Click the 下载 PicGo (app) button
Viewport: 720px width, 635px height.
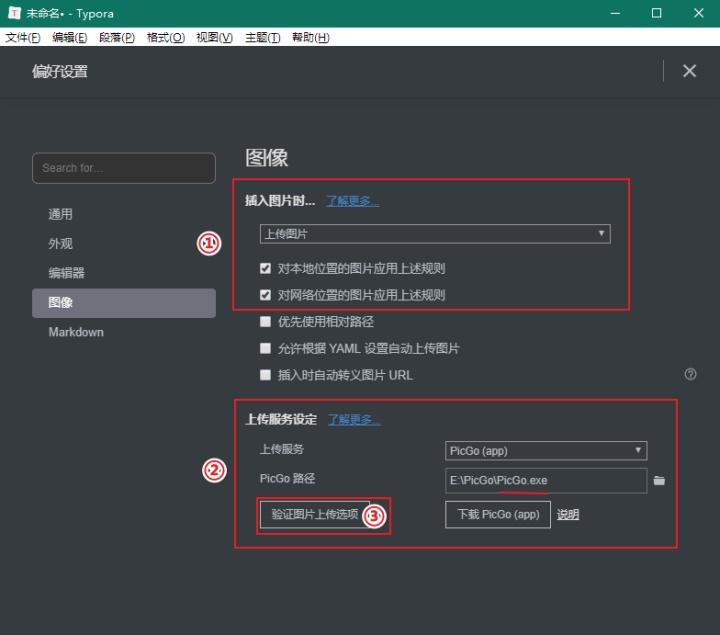click(498, 514)
